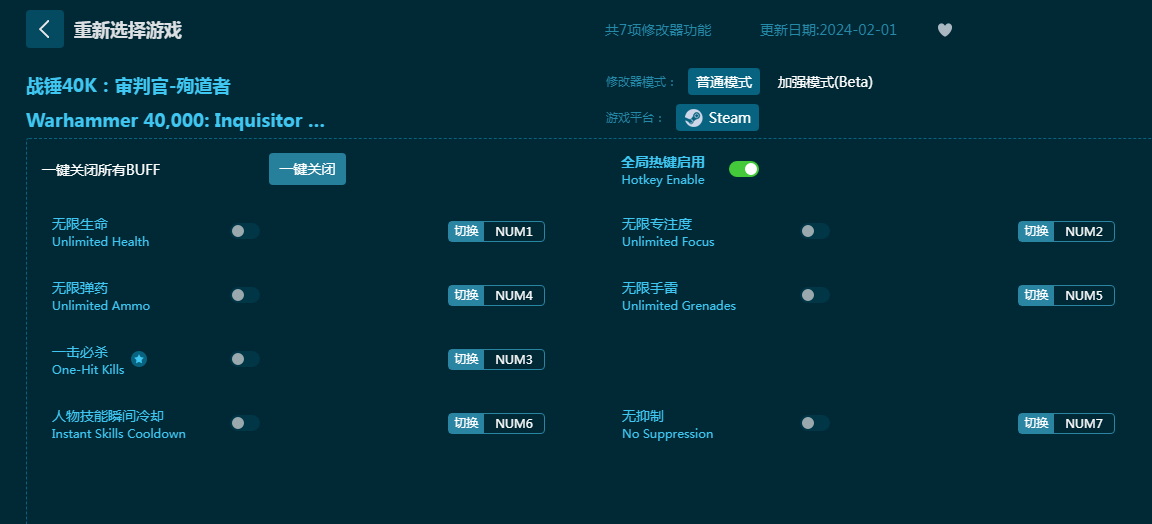Enable the Unlimited Health toggle
Viewport: 1152px width, 524px height.
pos(245,231)
